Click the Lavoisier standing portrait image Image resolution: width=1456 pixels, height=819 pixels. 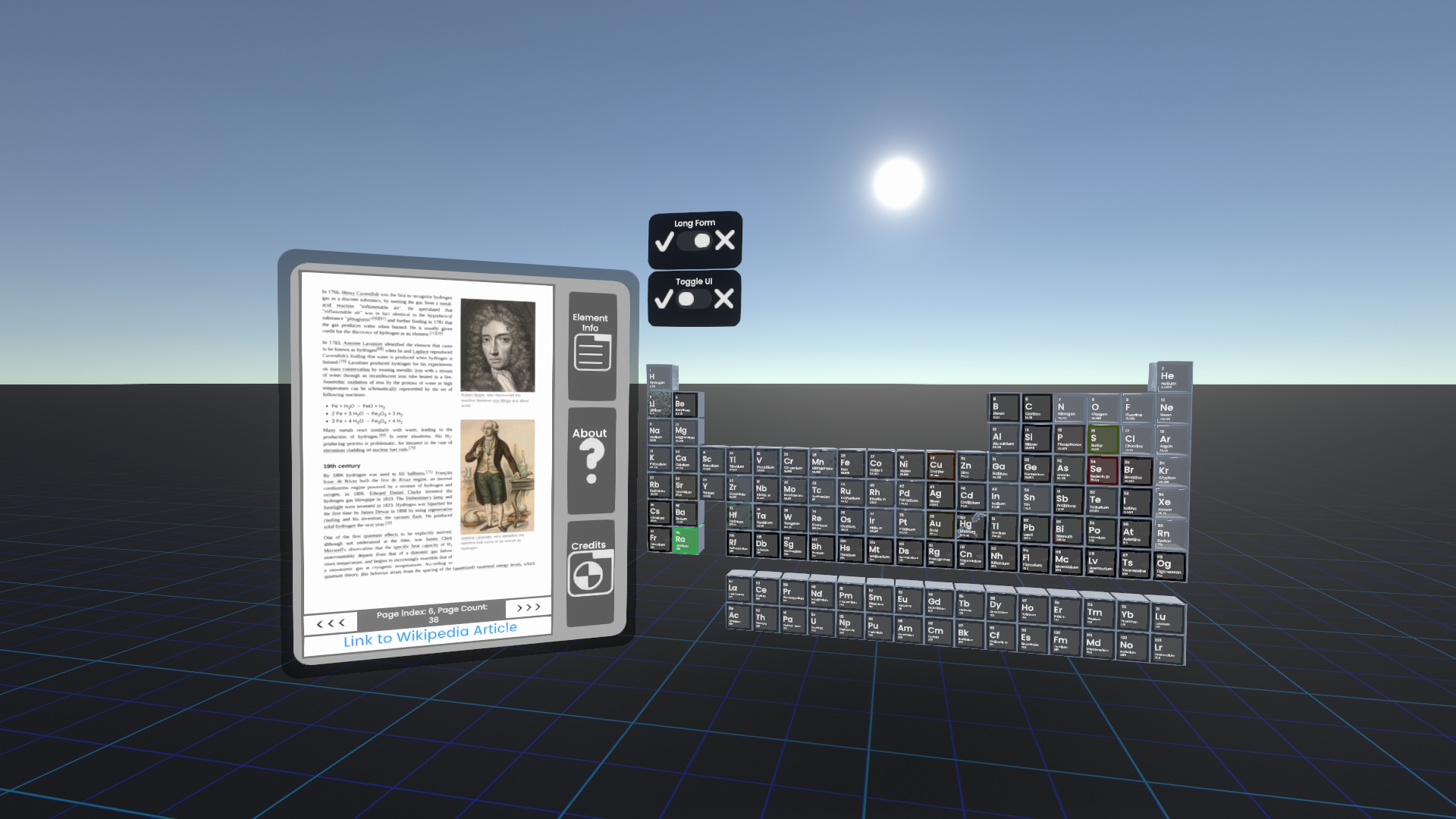click(x=497, y=475)
